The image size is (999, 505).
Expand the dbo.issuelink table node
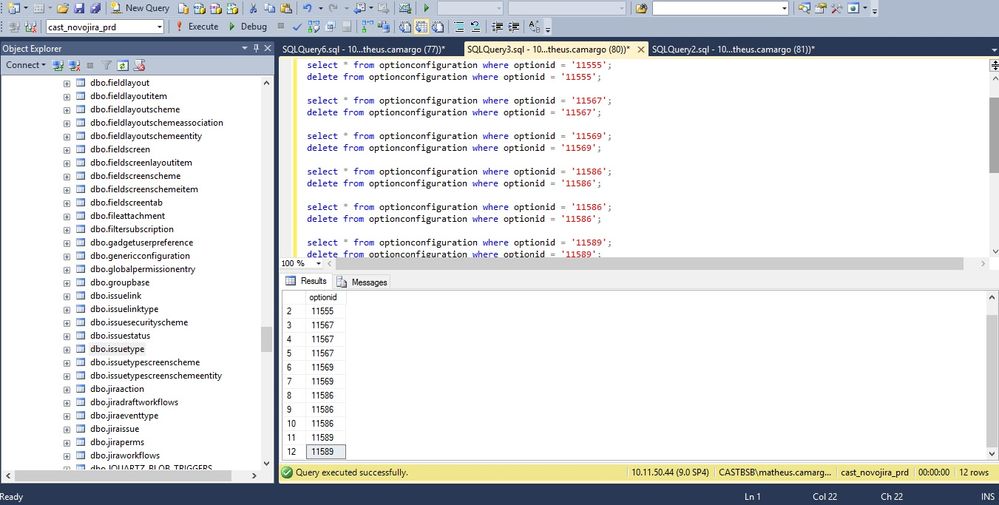[67, 296]
